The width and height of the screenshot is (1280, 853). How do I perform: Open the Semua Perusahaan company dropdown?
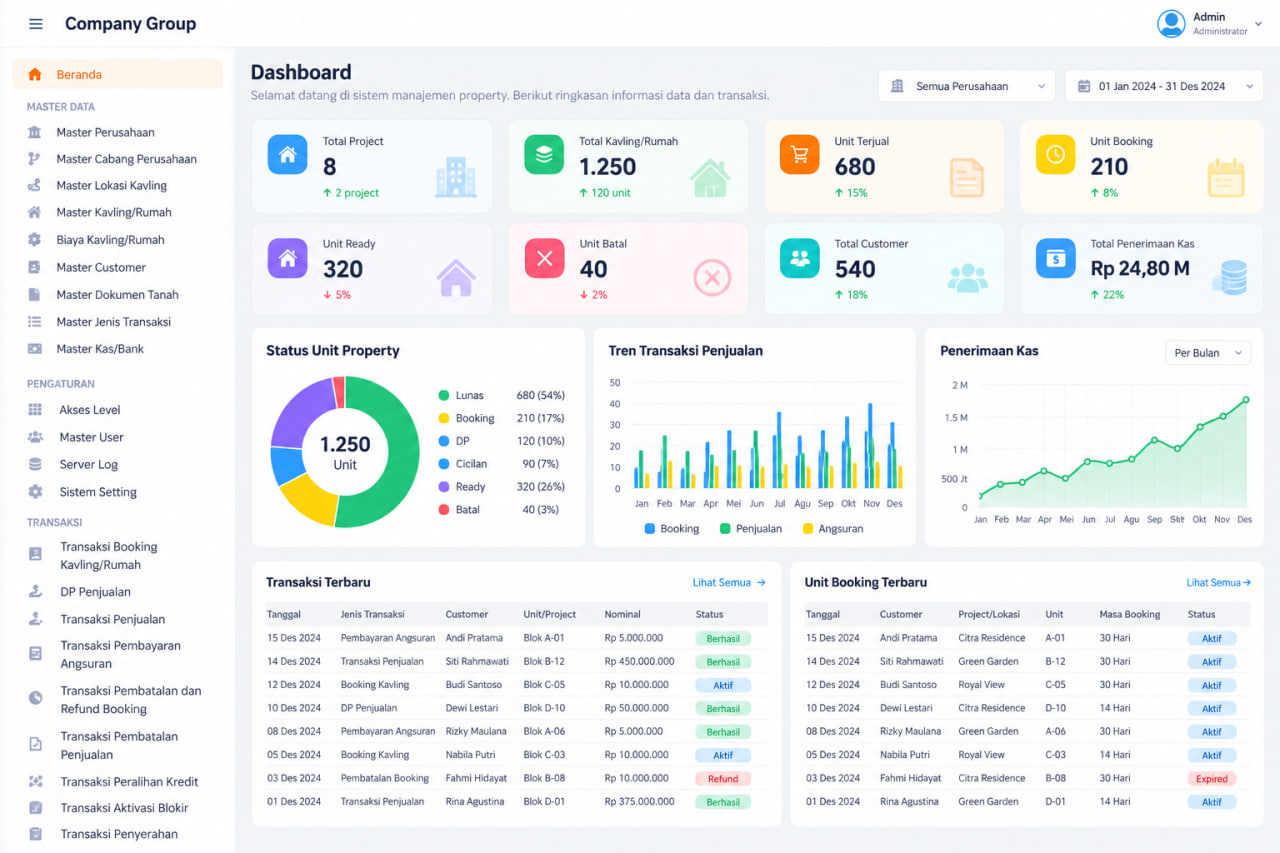coord(967,86)
